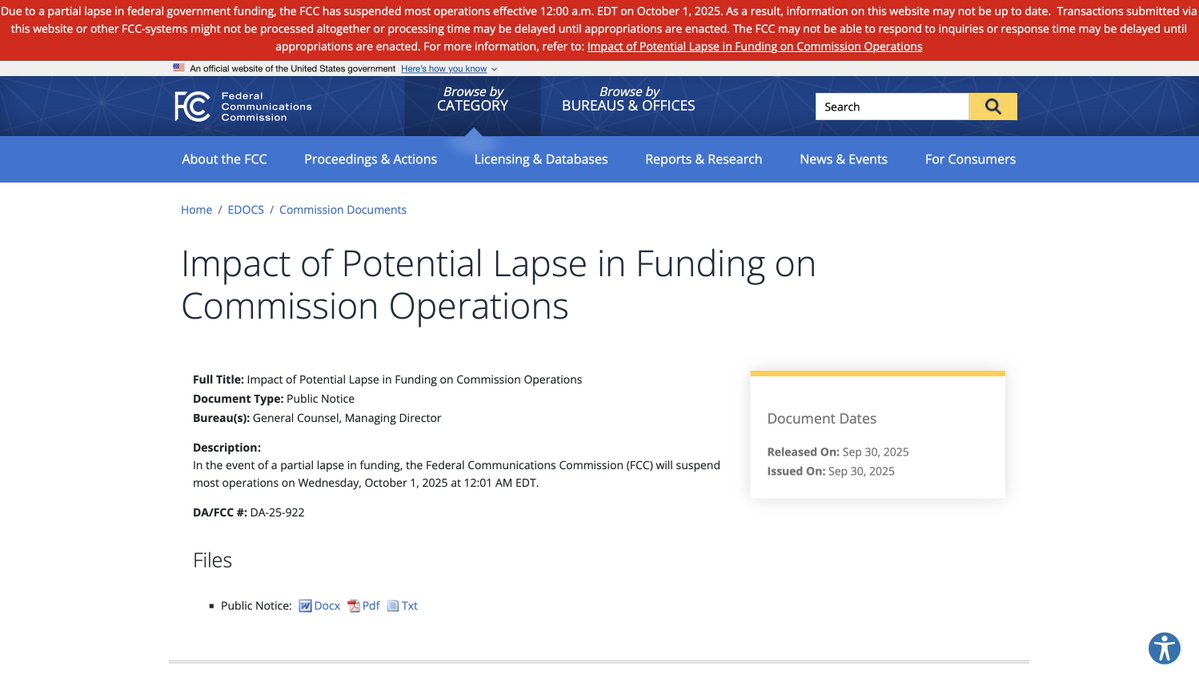This screenshot has height=679, width=1199.
Task: Click the US flag icon
Action: click(179, 68)
